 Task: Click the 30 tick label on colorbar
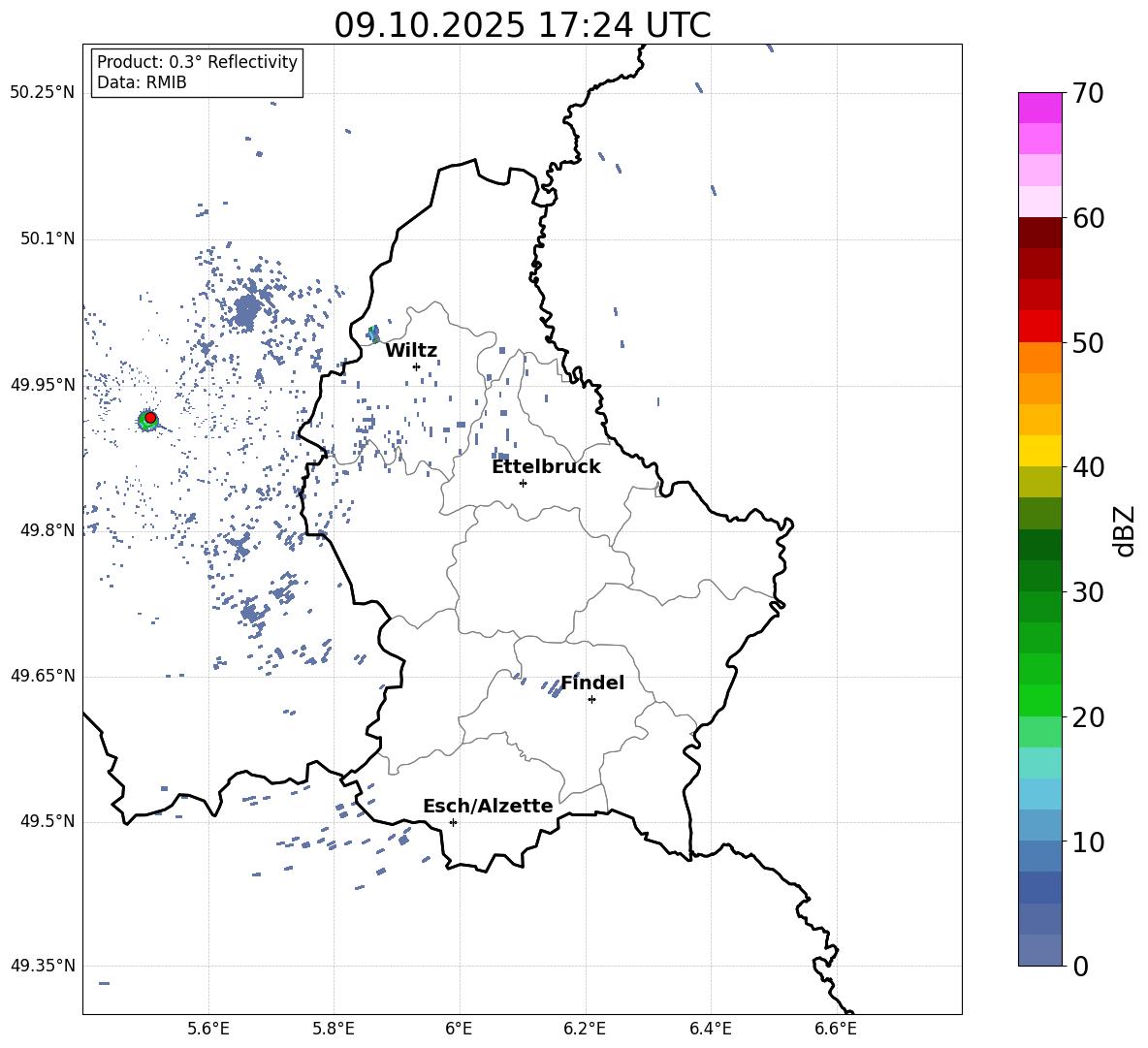tap(1088, 592)
